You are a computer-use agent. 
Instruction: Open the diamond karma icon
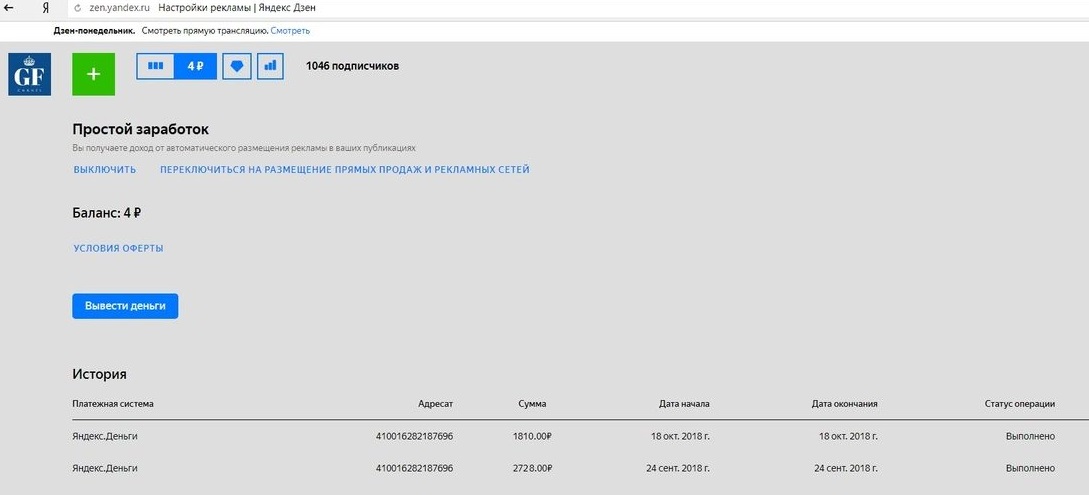click(237, 66)
